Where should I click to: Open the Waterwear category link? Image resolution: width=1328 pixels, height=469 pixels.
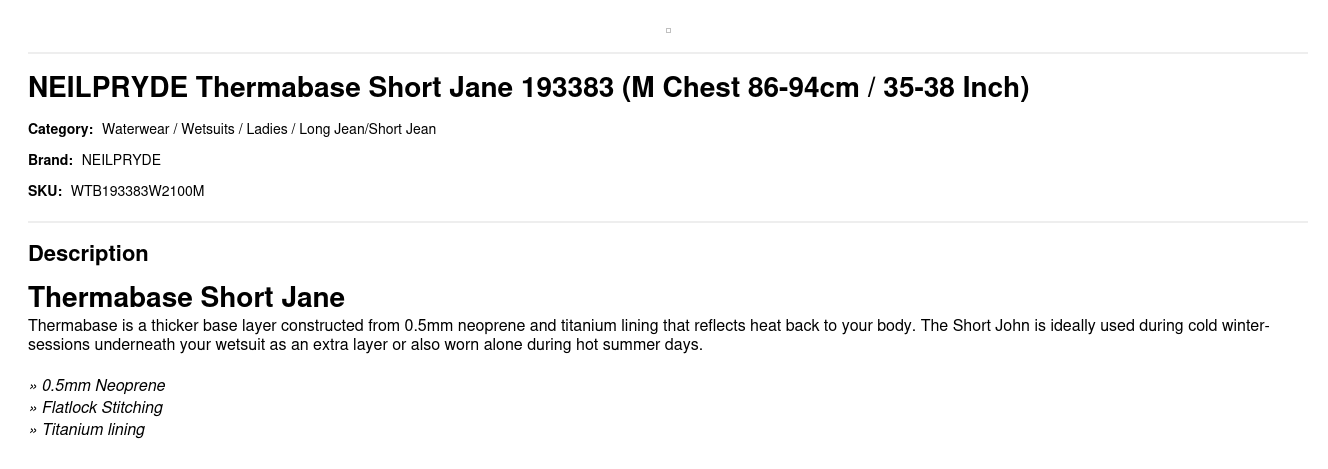coord(135,129)
